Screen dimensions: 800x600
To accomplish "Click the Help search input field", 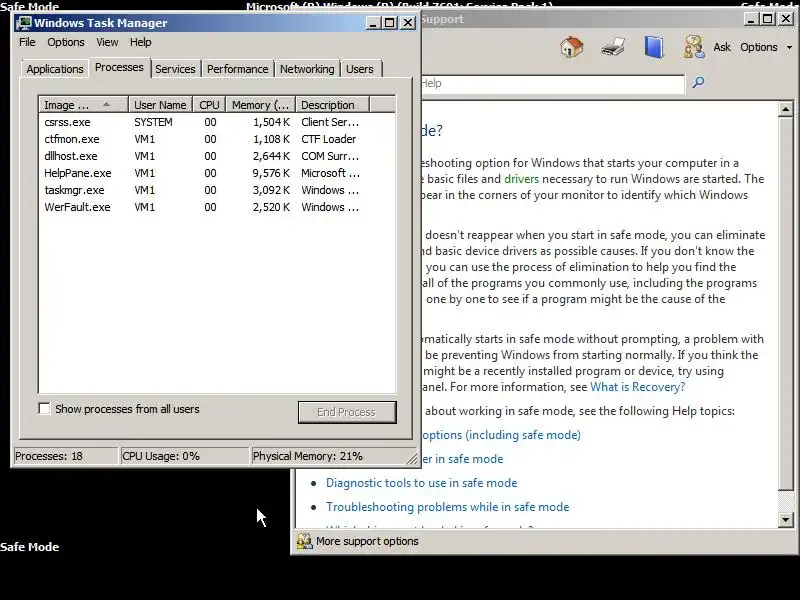I will [553, 83].
